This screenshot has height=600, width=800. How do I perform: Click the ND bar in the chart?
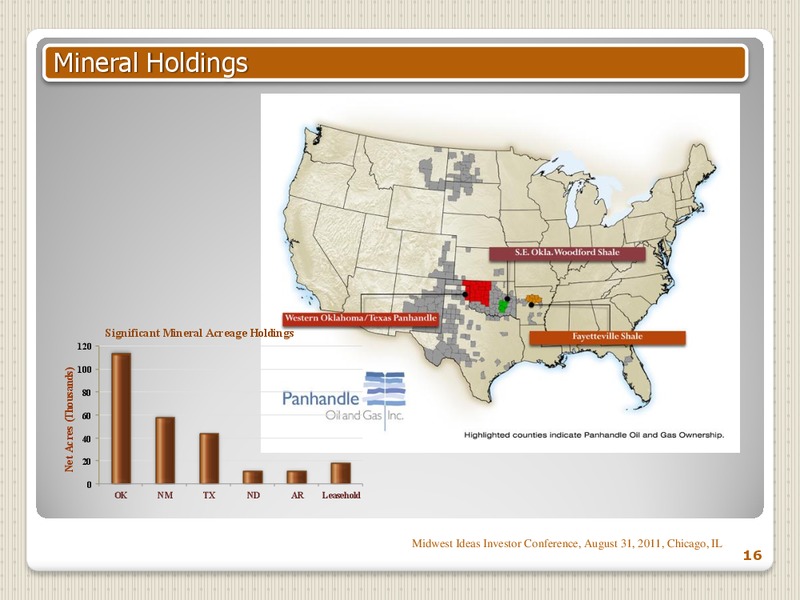[x=253, y=477]
